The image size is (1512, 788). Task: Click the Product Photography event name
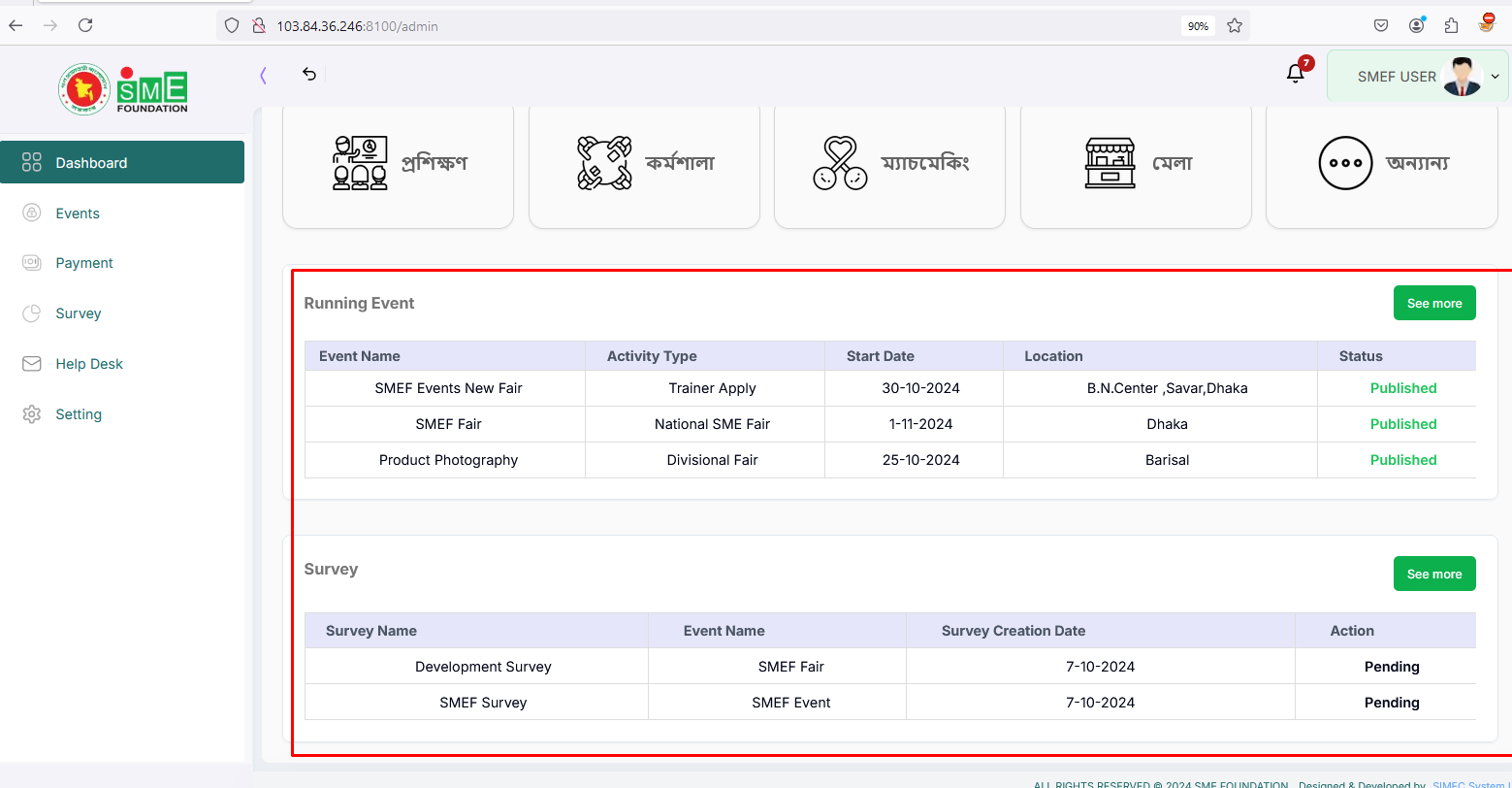point(448,460)
